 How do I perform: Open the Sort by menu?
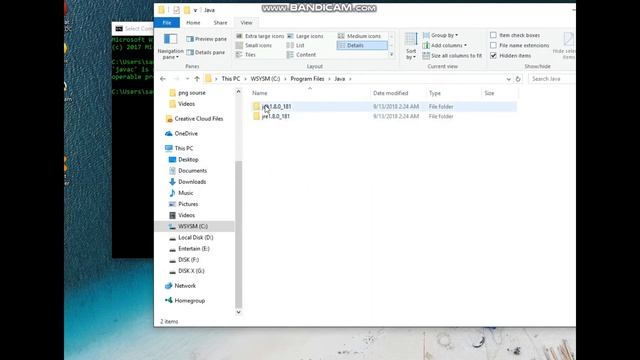click(411, 46)
